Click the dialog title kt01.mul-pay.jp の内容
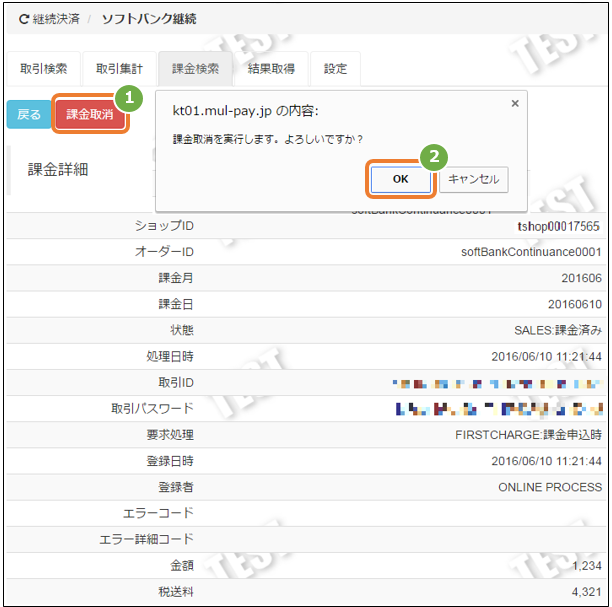This screenshot has height=607, width=612. tap(246, 111)
